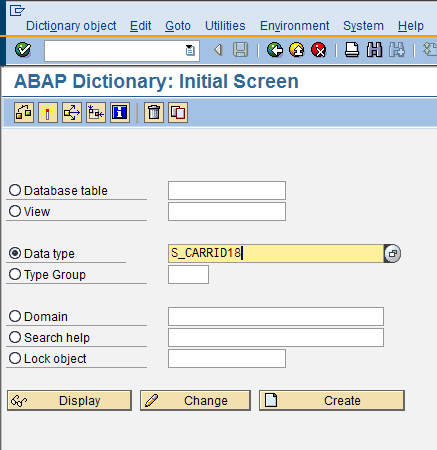Screen dimensions: 437x450
Task: Click the Search help input field
Action: [276, 338]
